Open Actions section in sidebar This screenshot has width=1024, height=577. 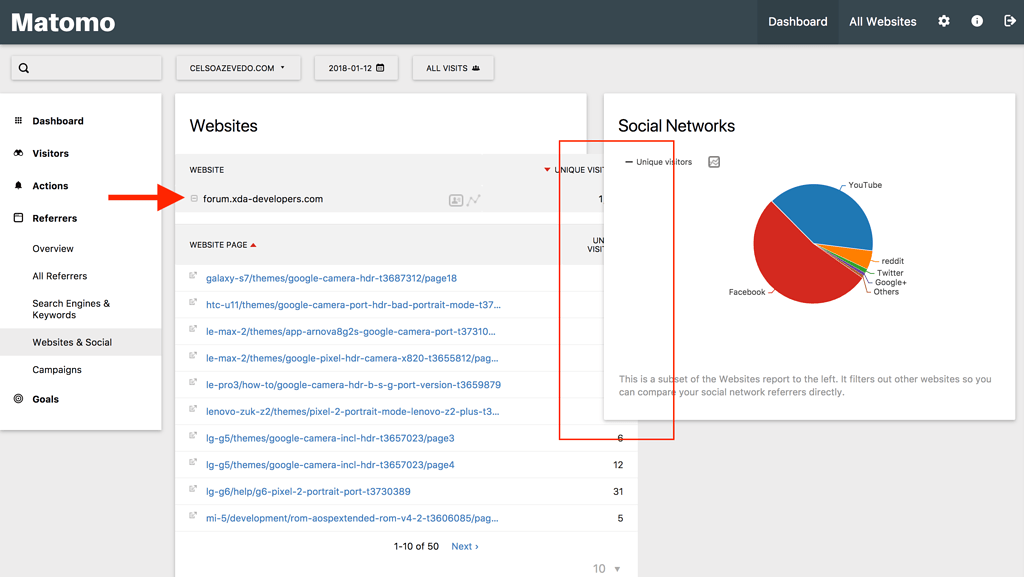tap(50, 185)
